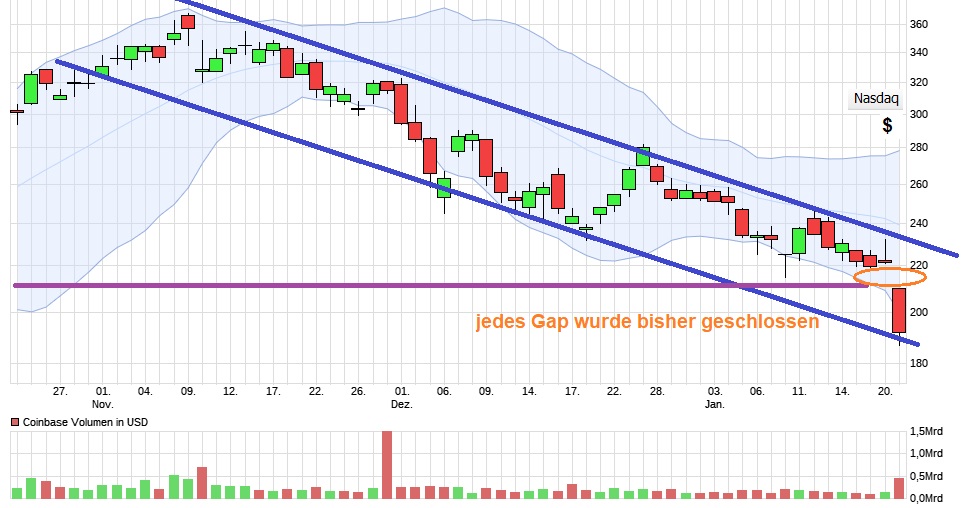Screen dimensions: 961x508
Task: Click the 'Dez.' month label on time axis
Action: point(401,404)
